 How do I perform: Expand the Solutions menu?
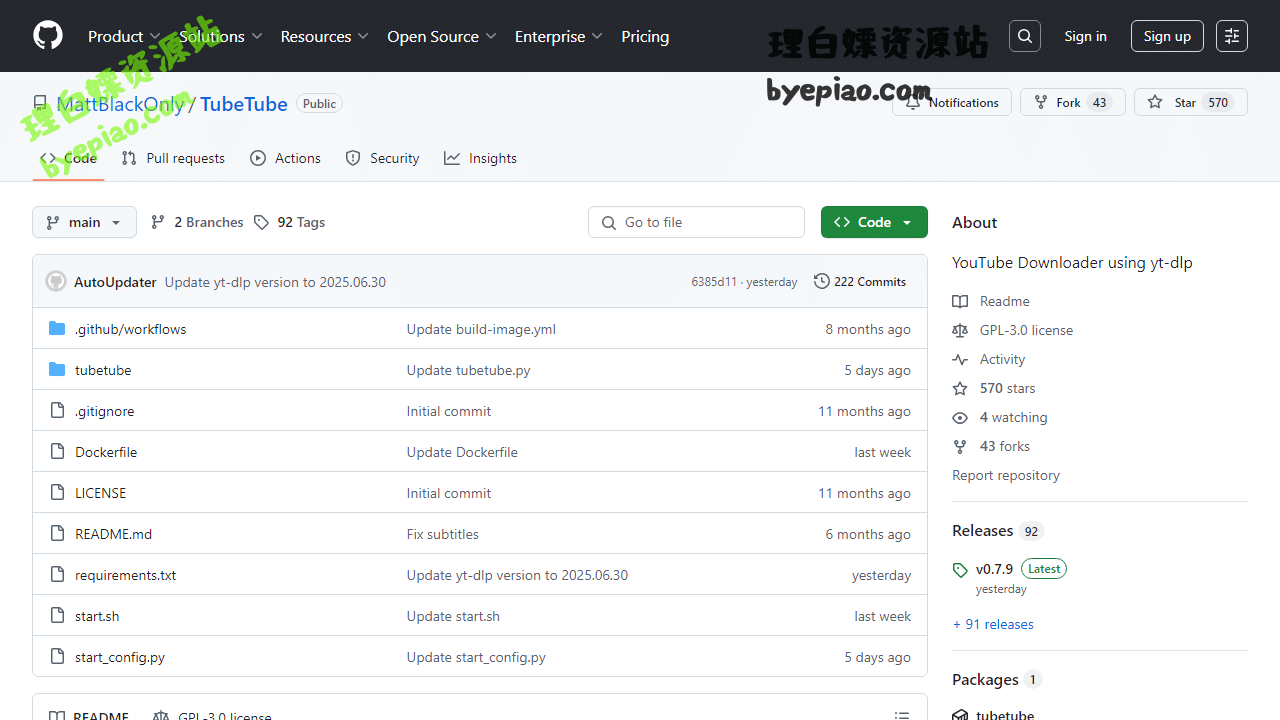click(220, 36)
